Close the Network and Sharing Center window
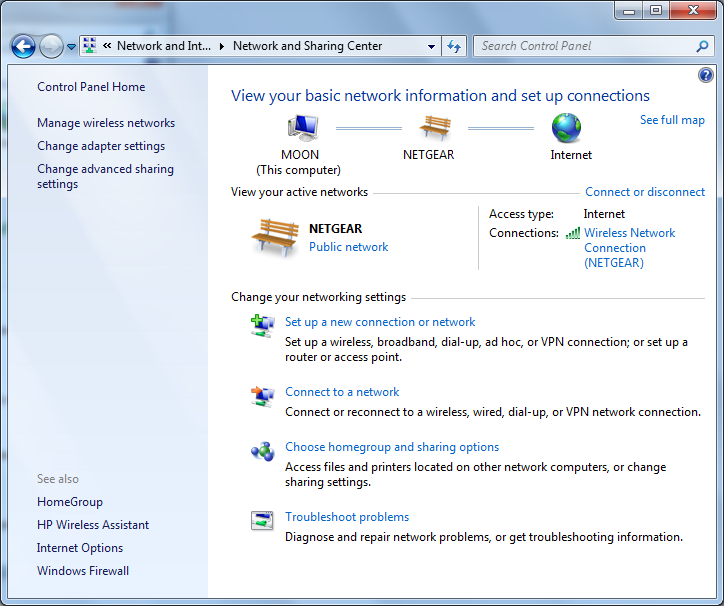Image resolution: width=724 pixels, height=606 pixels. tap(693, 11)
